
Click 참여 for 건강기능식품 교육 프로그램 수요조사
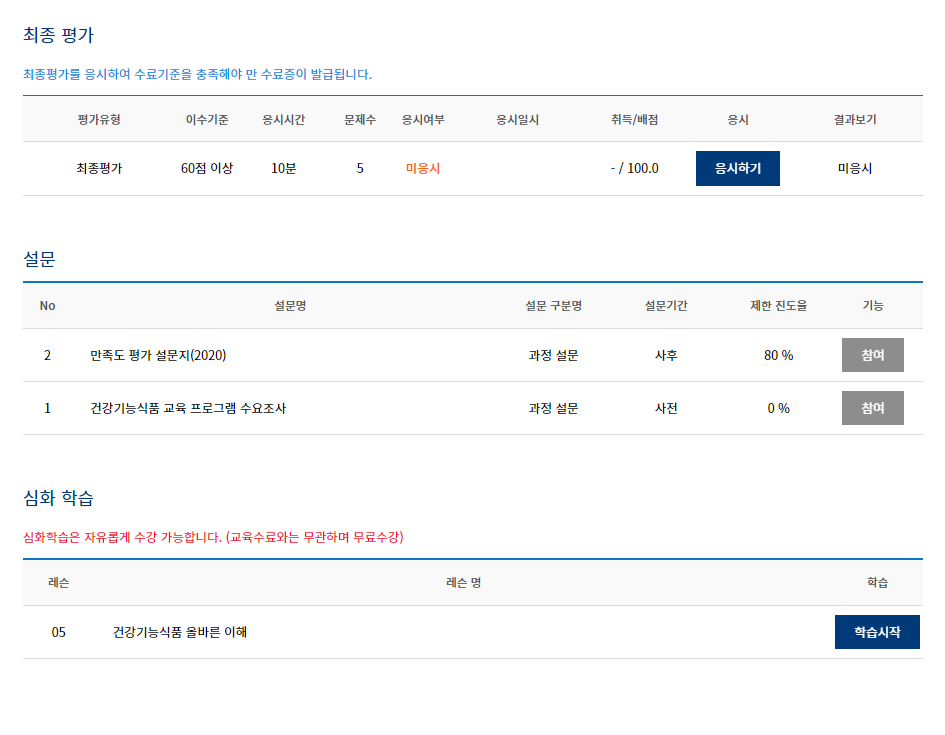point(872,408)
